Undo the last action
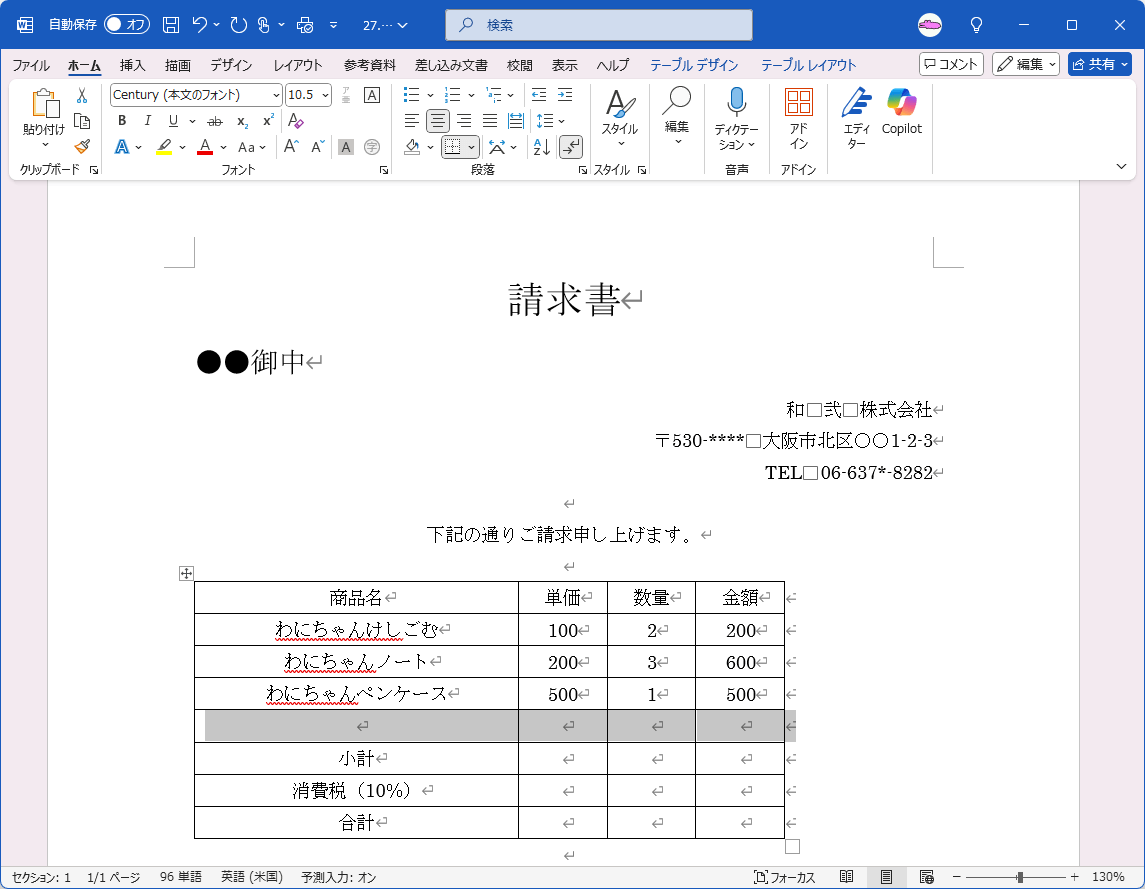 [200, 25]
